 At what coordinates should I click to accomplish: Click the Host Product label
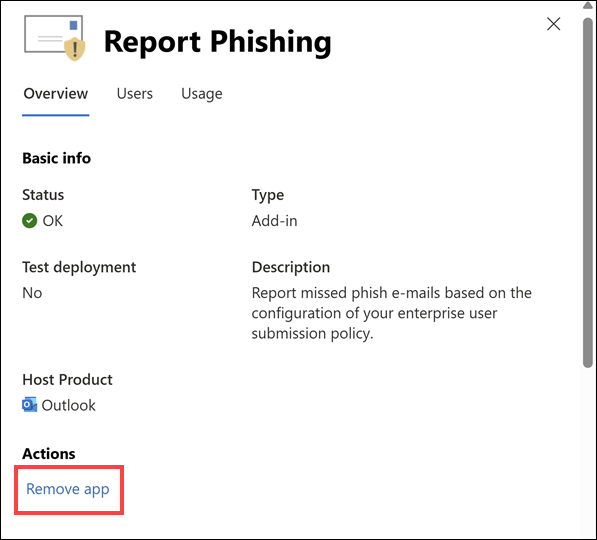click(67, 380)
